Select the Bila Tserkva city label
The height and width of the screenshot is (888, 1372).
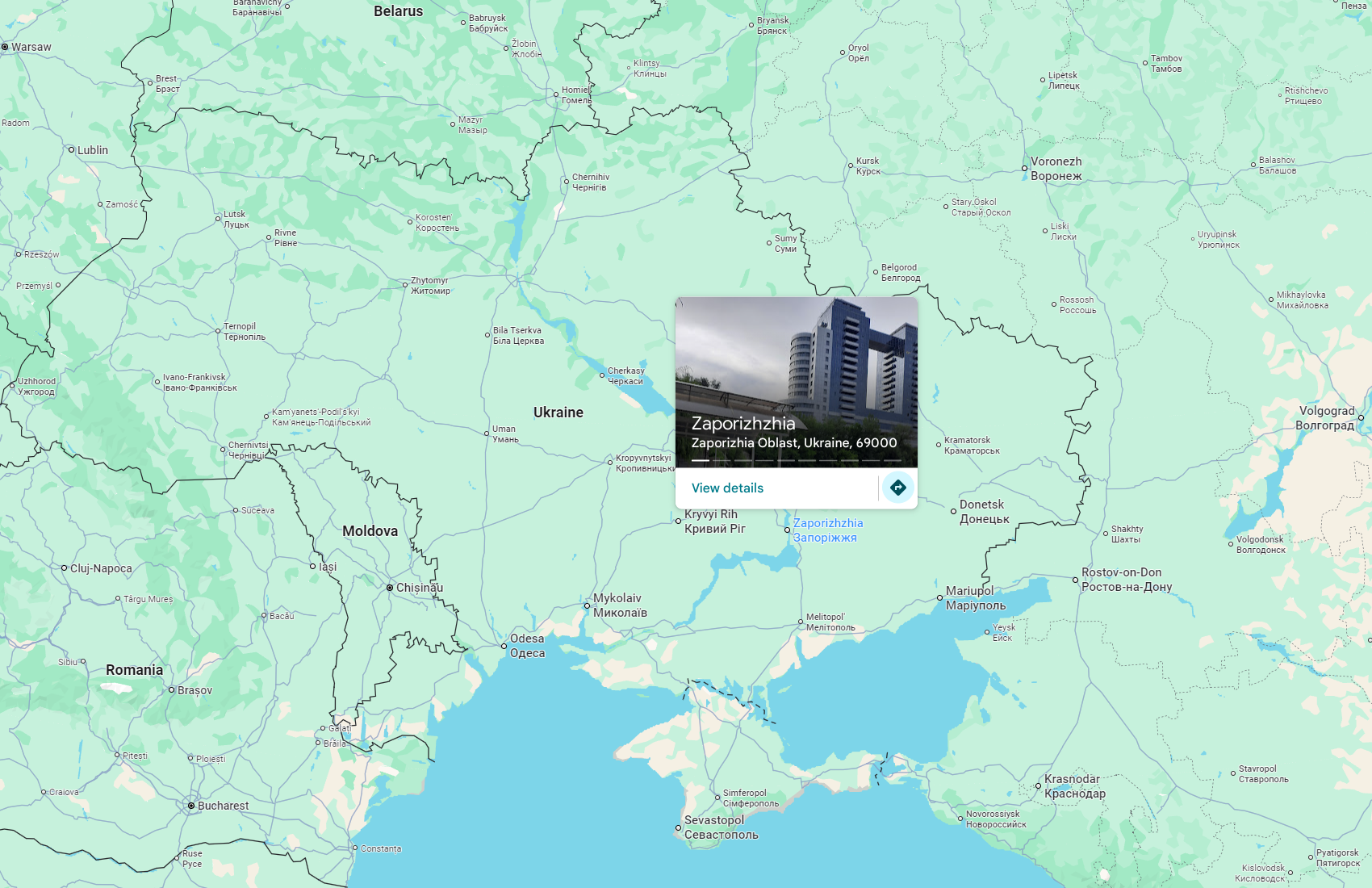point(518,336)
